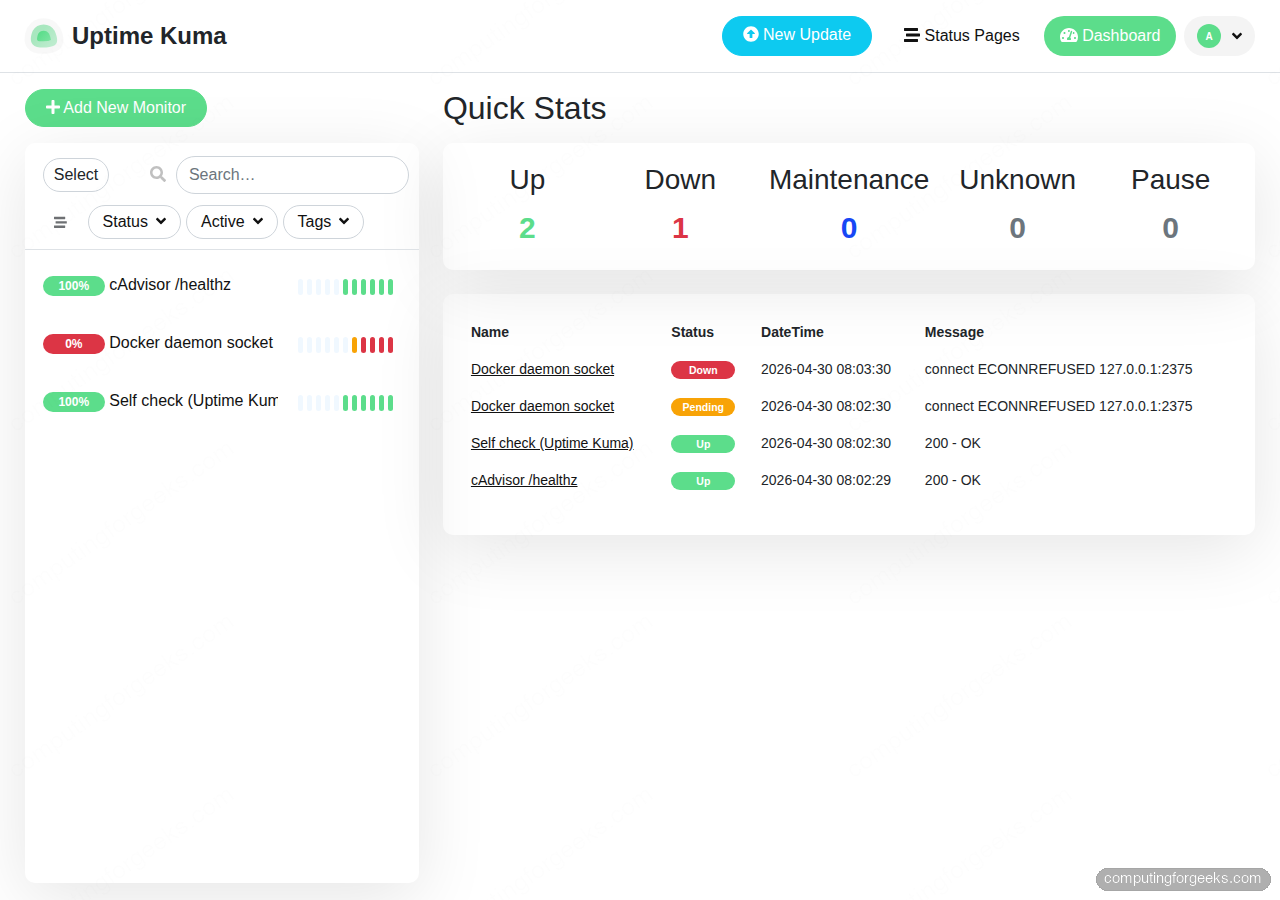Click the Status Pages list icon
The height and width of the screenshot is (900, 1280).
(x=911, y=35)
